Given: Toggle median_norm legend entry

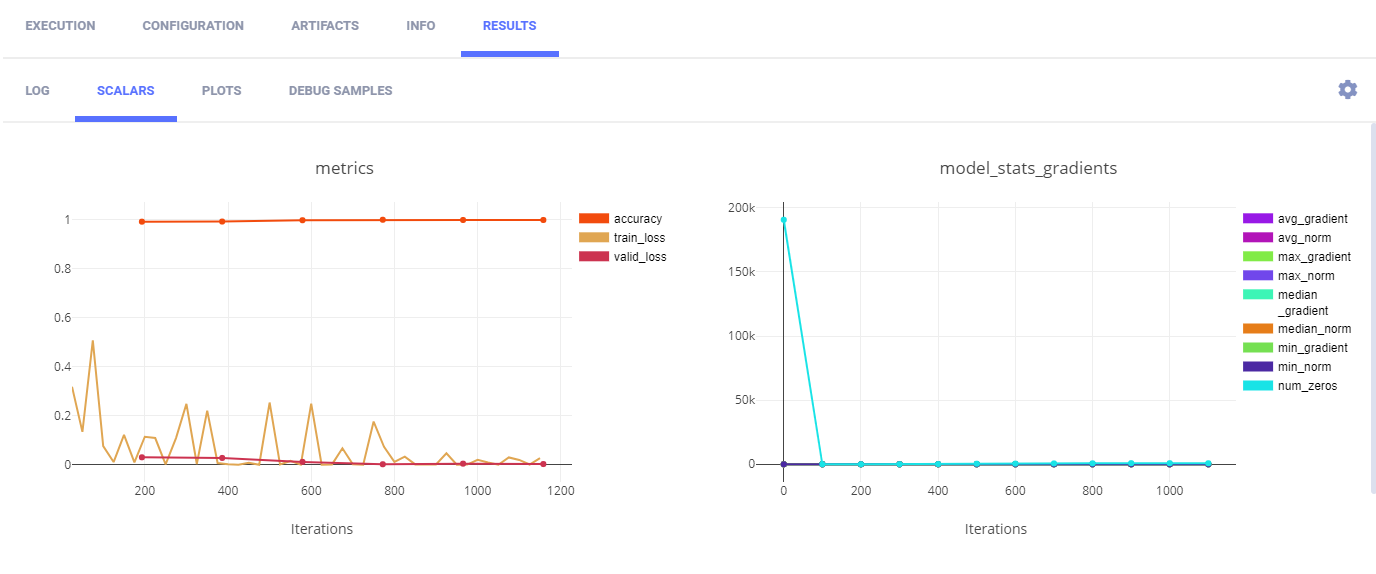Looking at the screenshot, I should 1314,329.
